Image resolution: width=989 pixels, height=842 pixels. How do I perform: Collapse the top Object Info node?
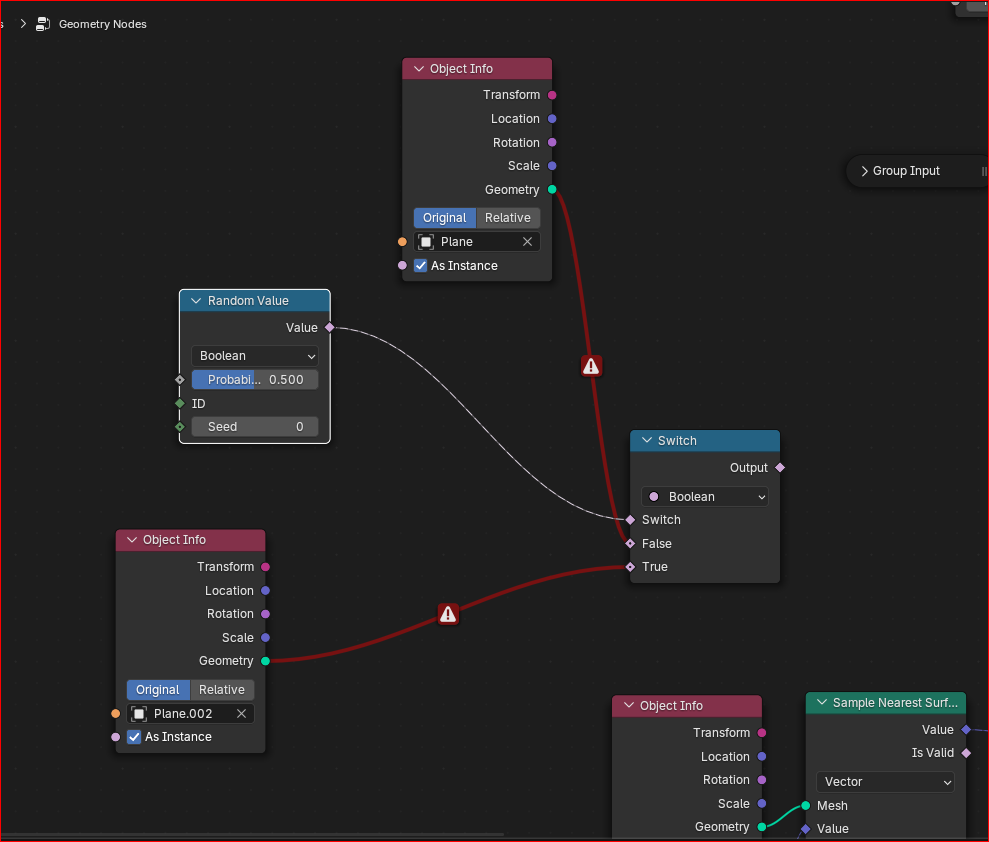coord(418,69)
